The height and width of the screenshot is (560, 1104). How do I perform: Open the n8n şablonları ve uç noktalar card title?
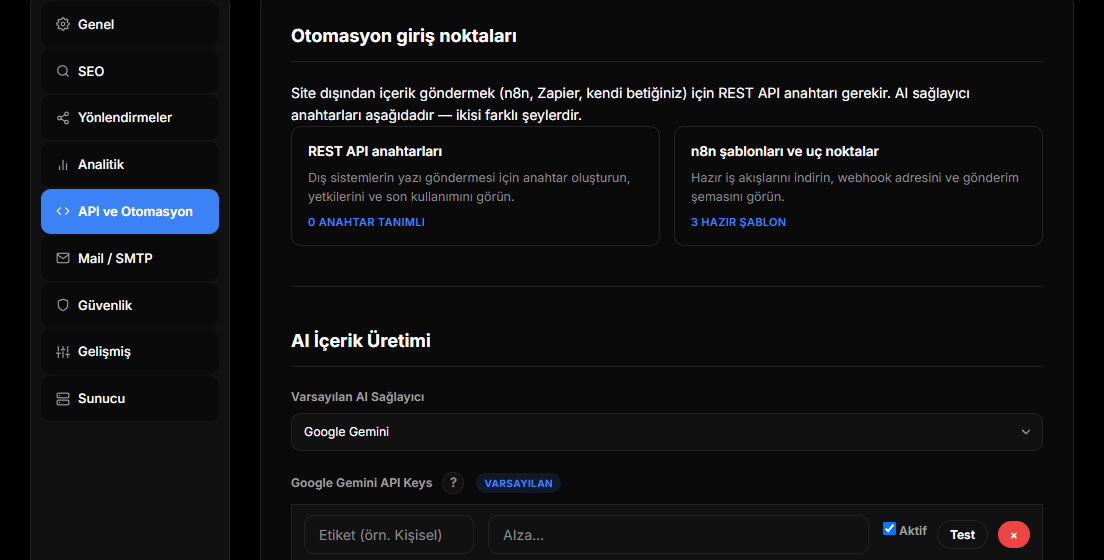pyautogui.click(x=784, y=151)
